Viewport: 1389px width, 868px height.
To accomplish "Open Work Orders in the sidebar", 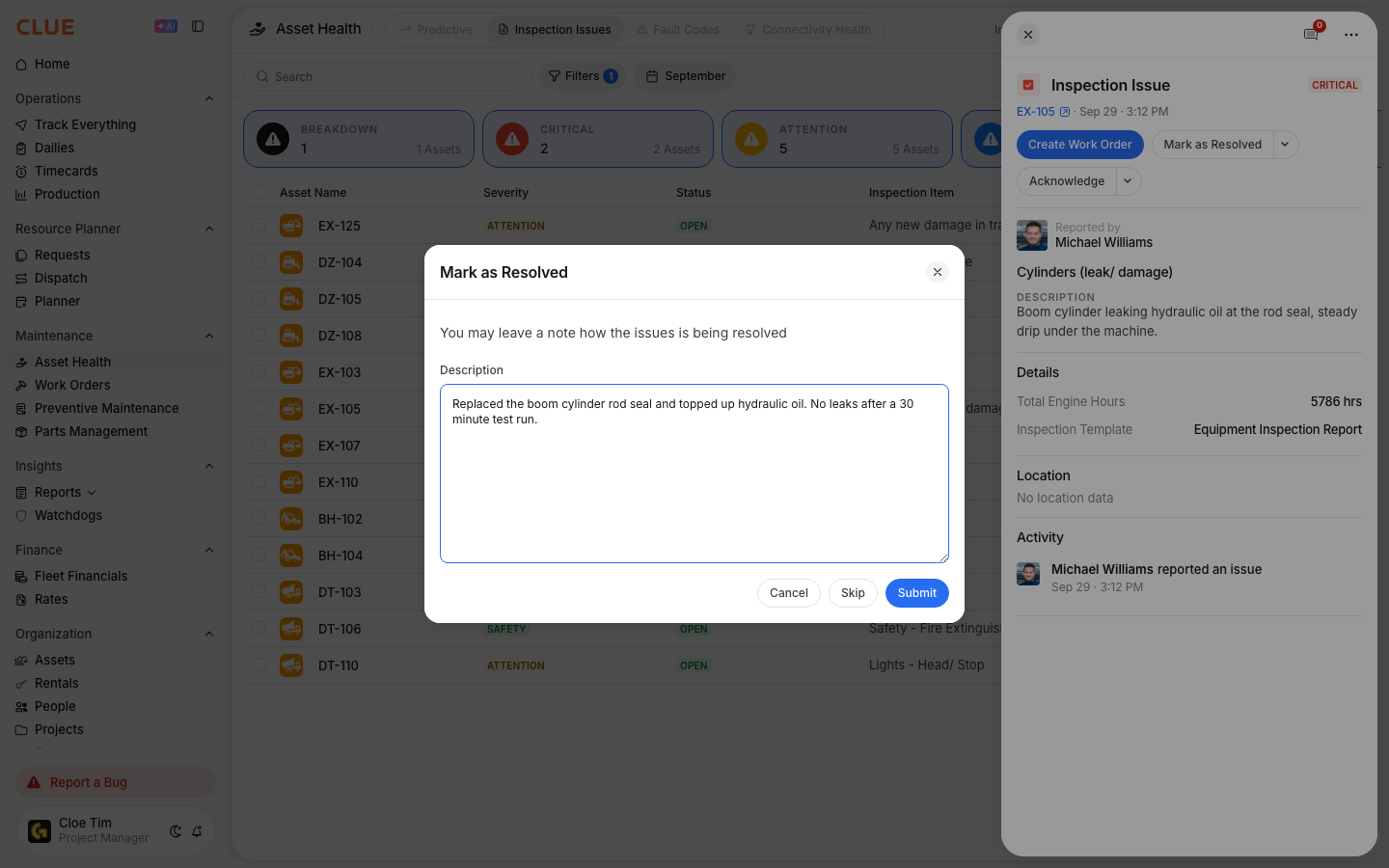I will click(72, 386).
